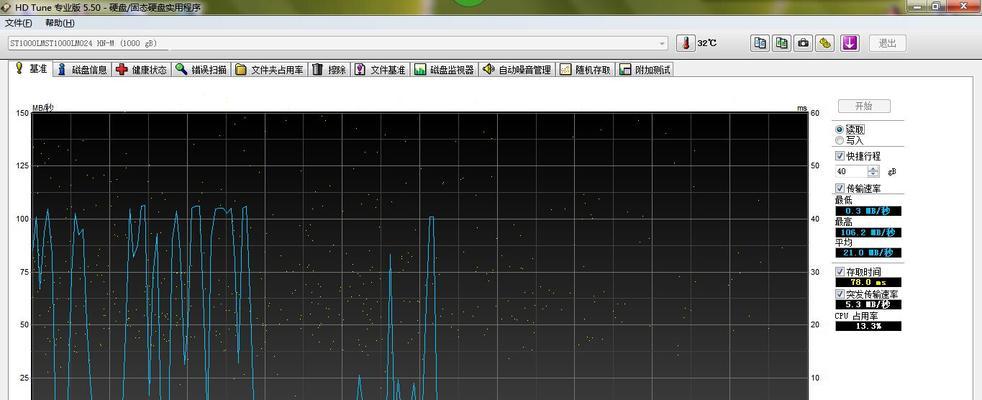Click the CPU usage value 13.3%
982x400 pixels.
point(868,326)
